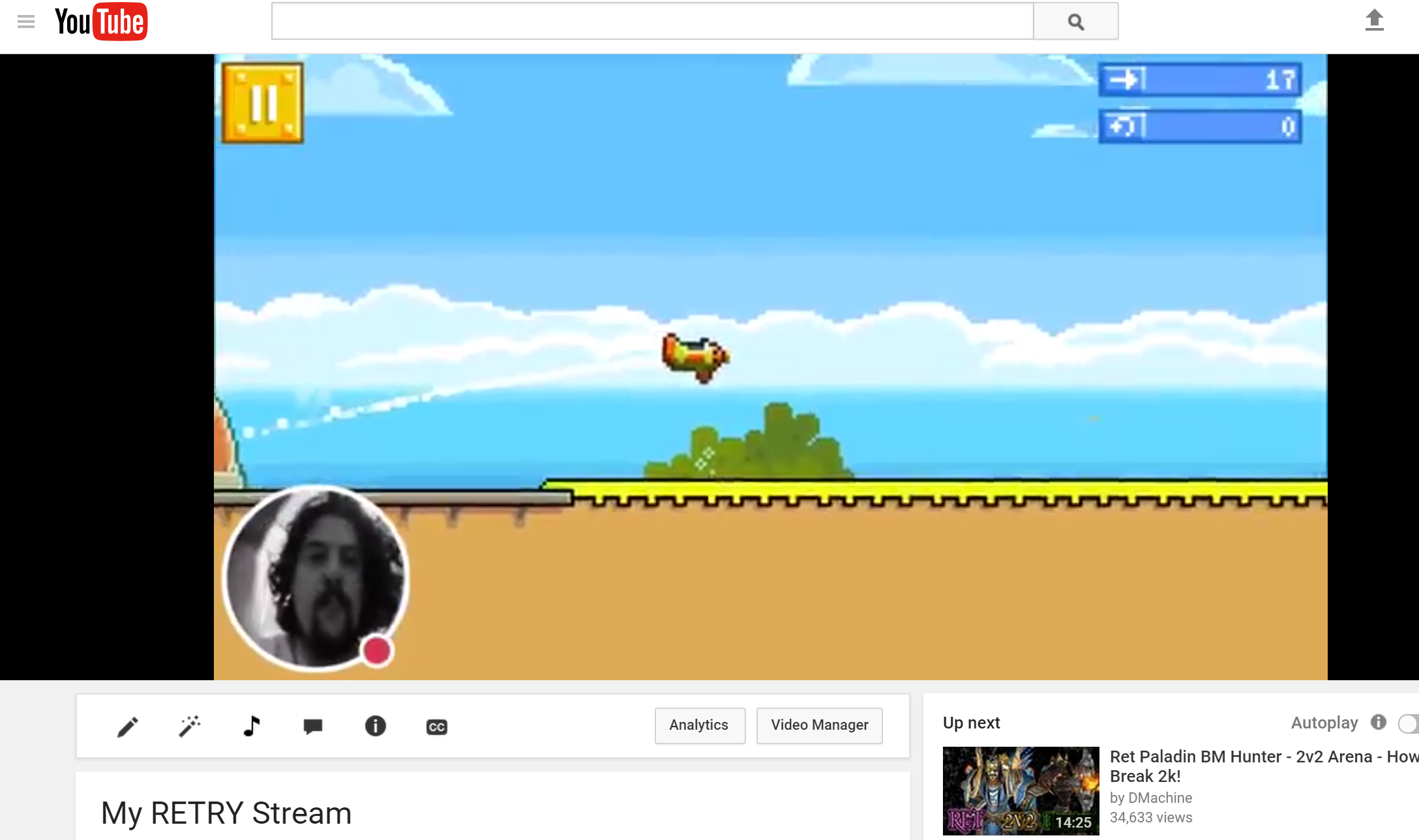Focus the YouTube search field
The height and width of the screenshot is (840, 1419).
(x=652, y=22)
